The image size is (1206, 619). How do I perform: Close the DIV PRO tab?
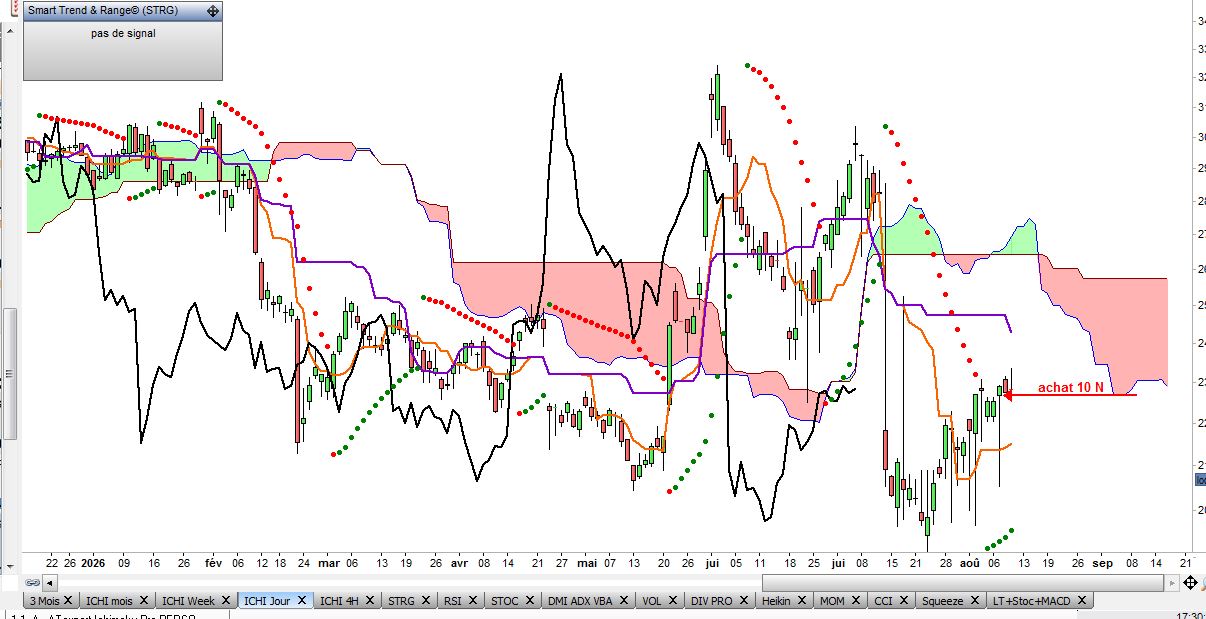pyautogui.click(x=744, y=600)
